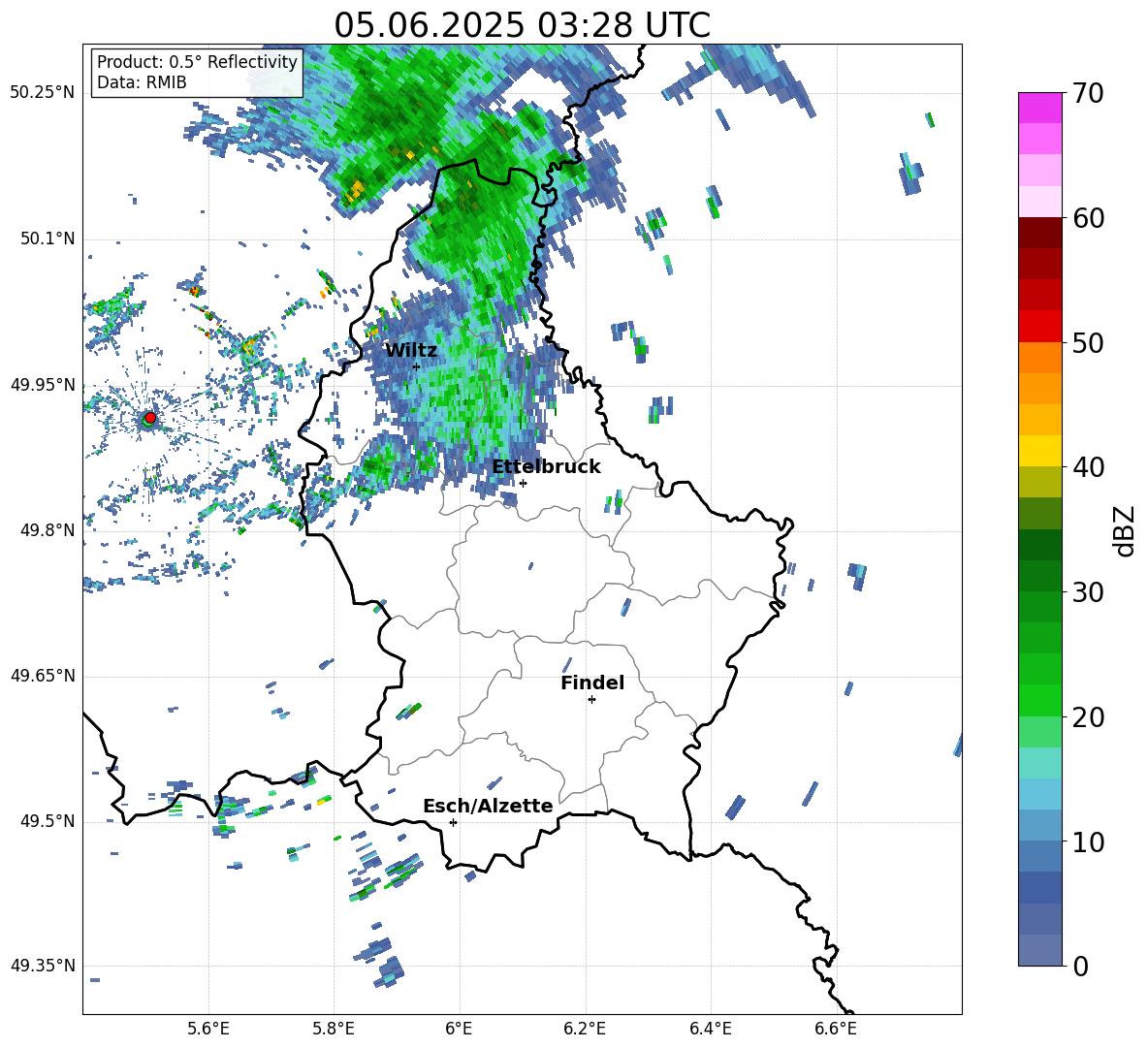Click the Esch/Alzette location cross marker

coord(453,822)
